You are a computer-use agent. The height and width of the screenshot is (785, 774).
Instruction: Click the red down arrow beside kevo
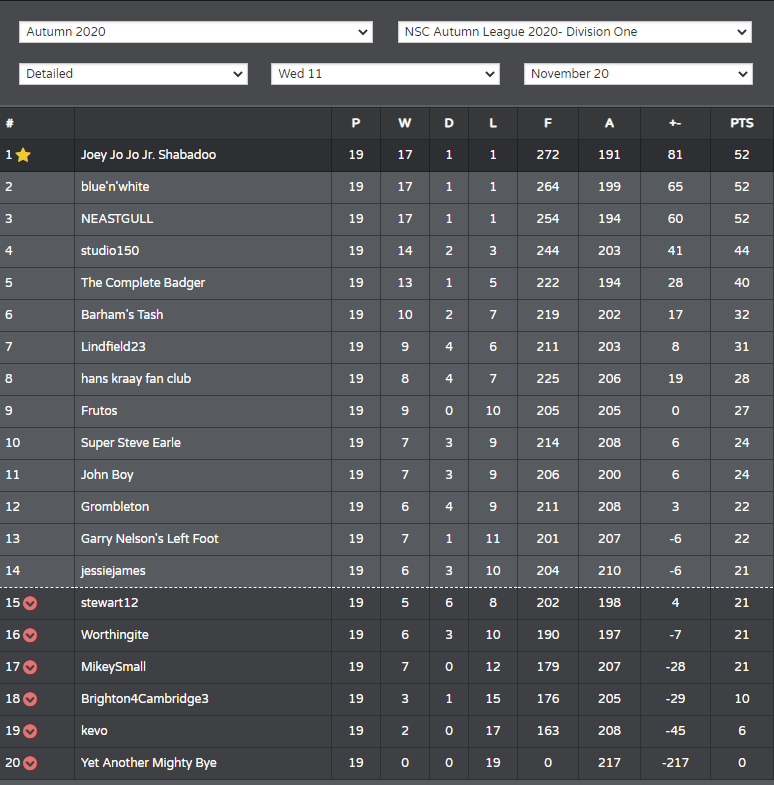tap(30, 731)
